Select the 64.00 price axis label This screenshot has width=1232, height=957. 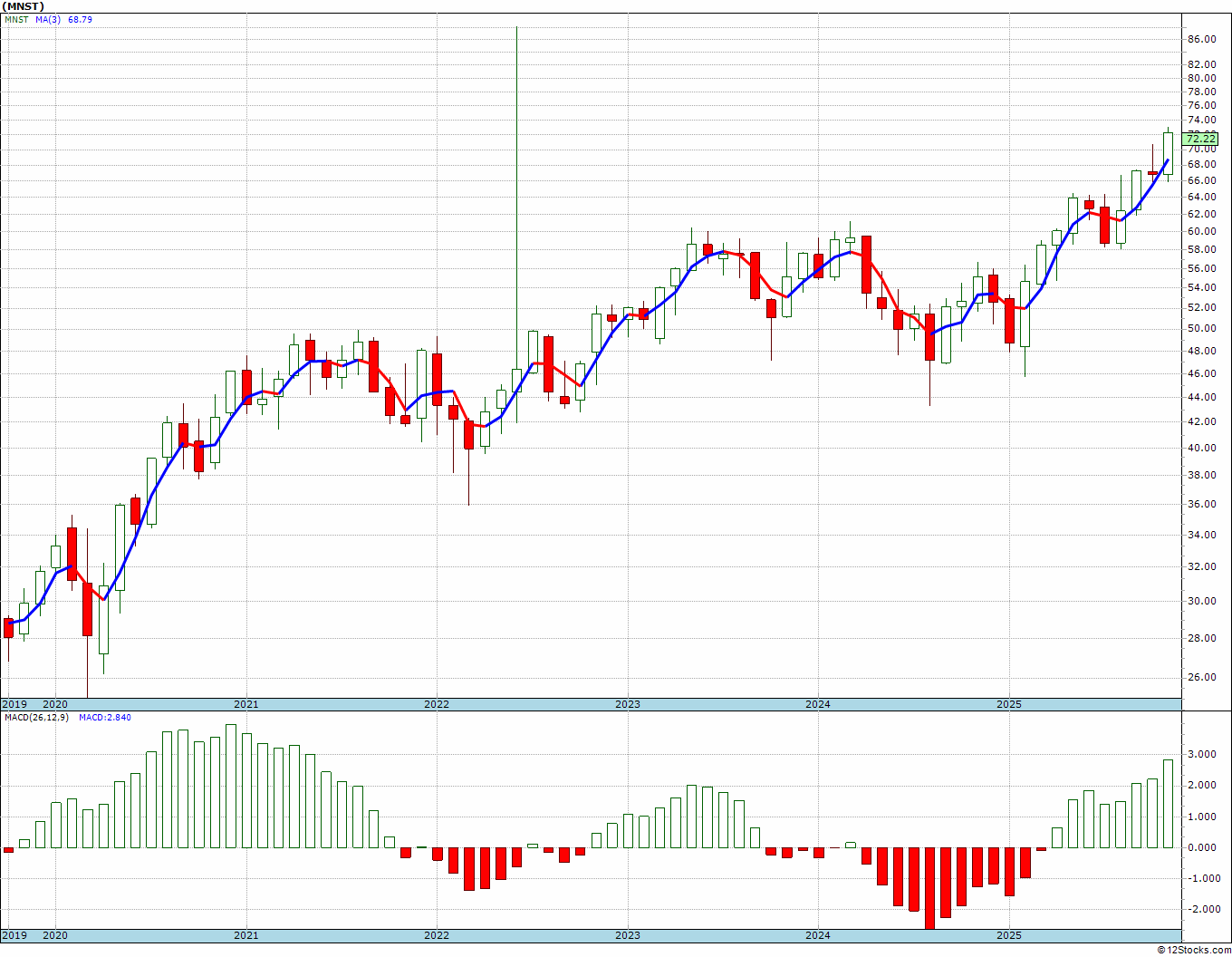[1201, 197]
